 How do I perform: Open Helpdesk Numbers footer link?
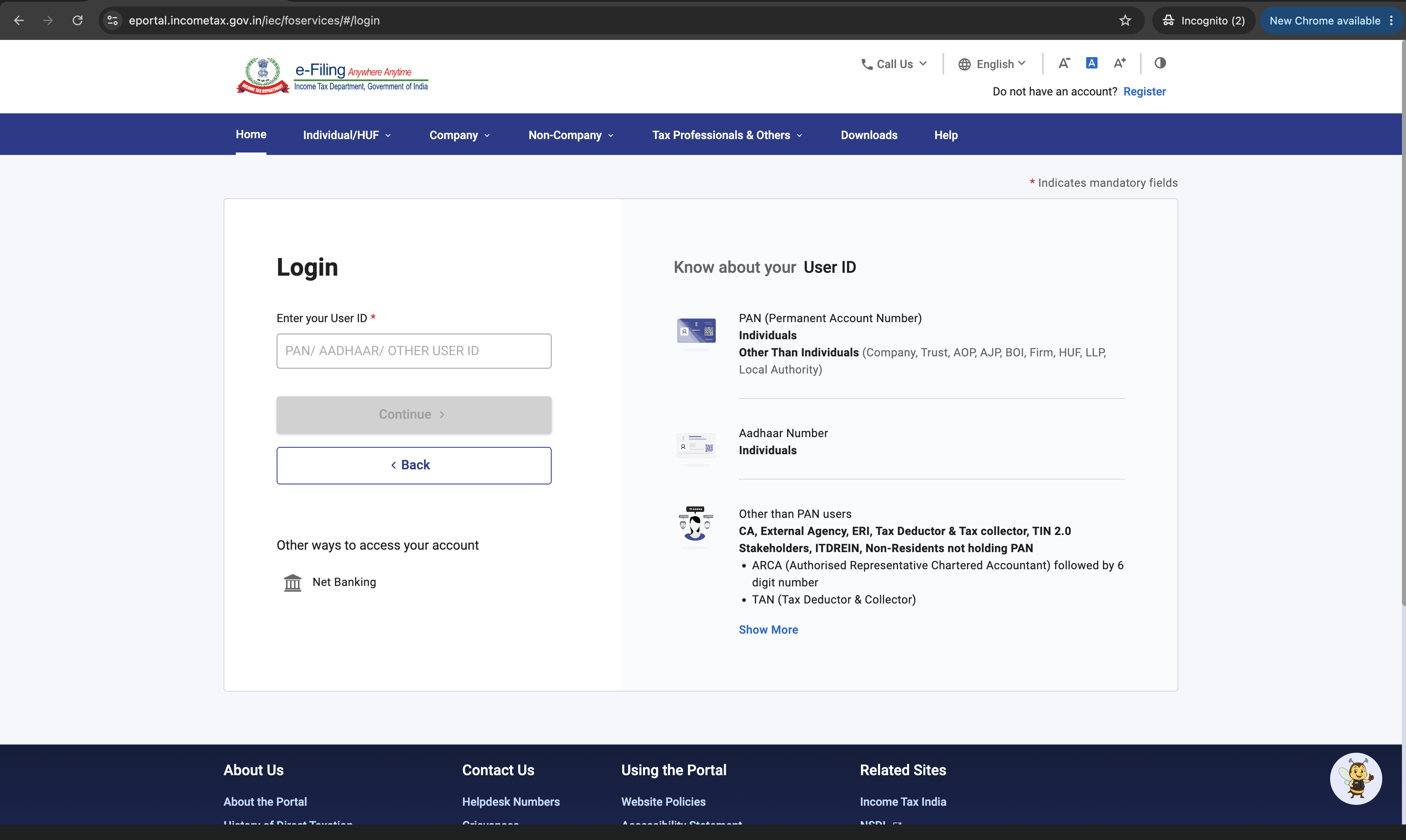(511, 802)
